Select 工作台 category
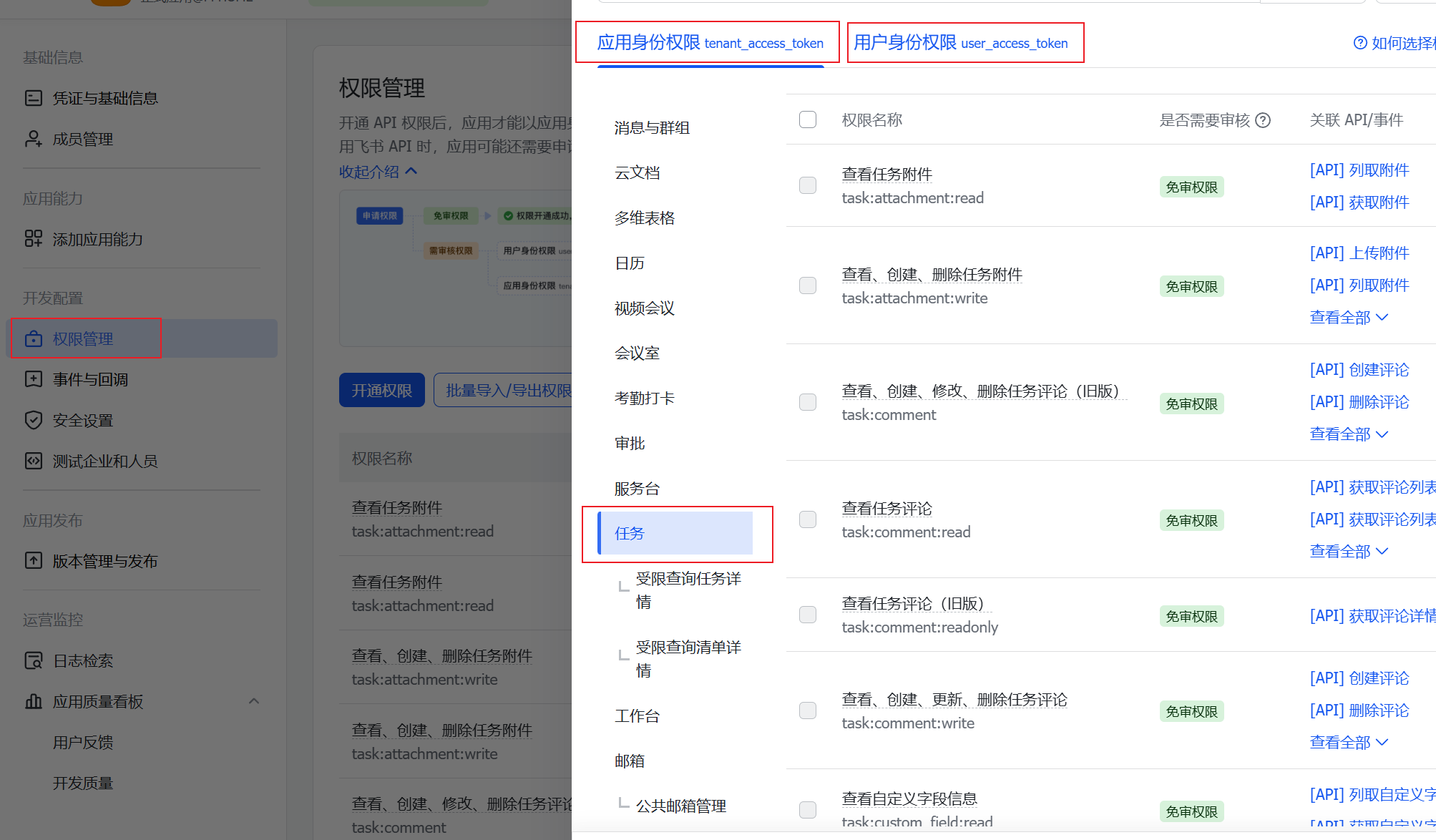Image resolution: width=1436 pixels, height=840 pixels. (x=637, y=716)
